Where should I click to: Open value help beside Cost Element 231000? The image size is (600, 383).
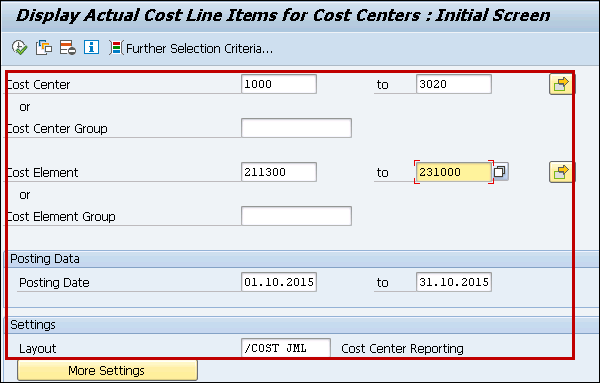tap(500, 172)
